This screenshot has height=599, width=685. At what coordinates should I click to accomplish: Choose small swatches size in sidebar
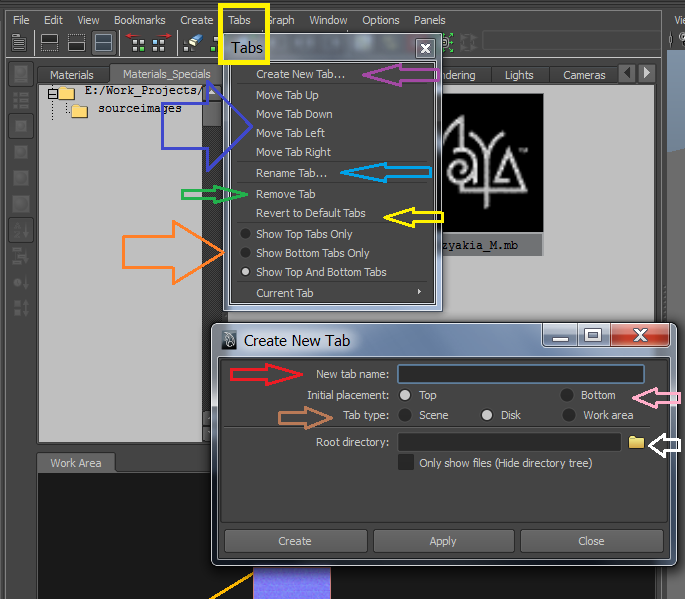(21, 126)
